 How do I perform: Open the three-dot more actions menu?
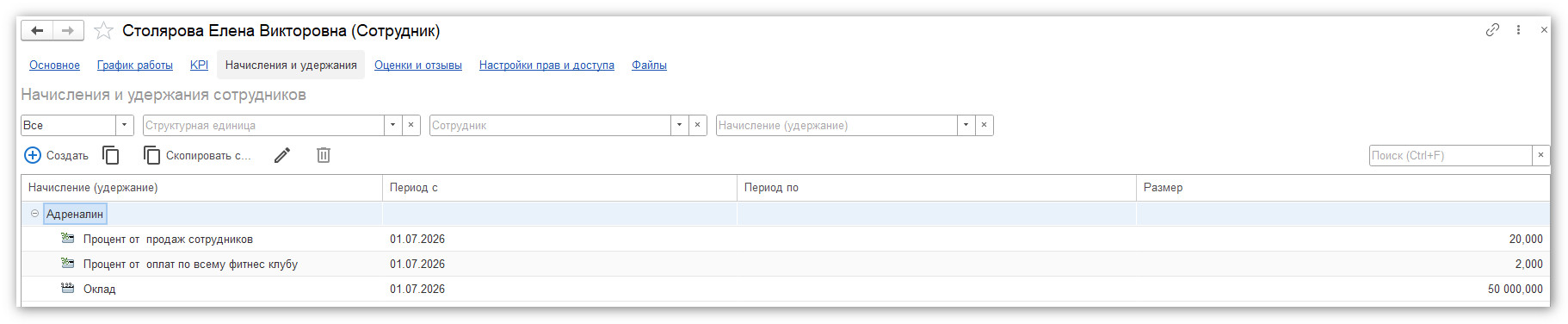1518,29
